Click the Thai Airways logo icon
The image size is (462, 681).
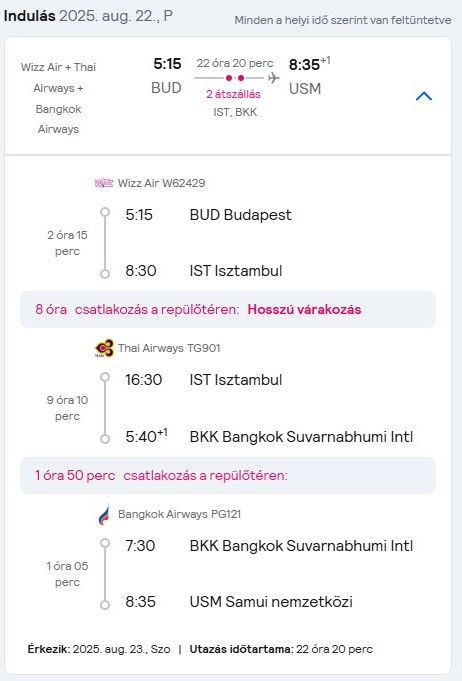click(104, 348)
